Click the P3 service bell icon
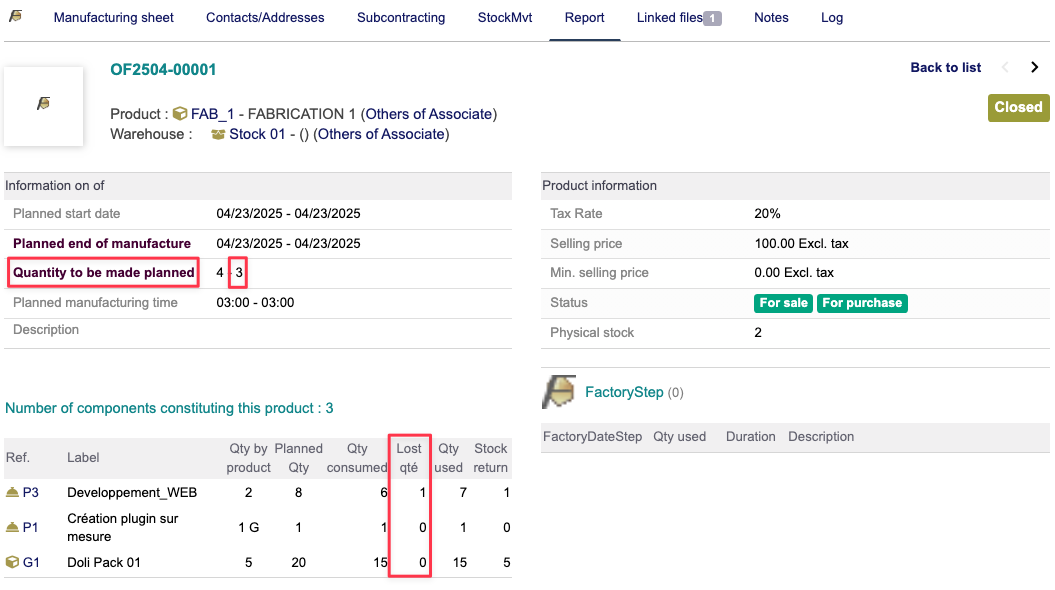This screenshot has width=1055, height=590. click(x=12, y=492)
